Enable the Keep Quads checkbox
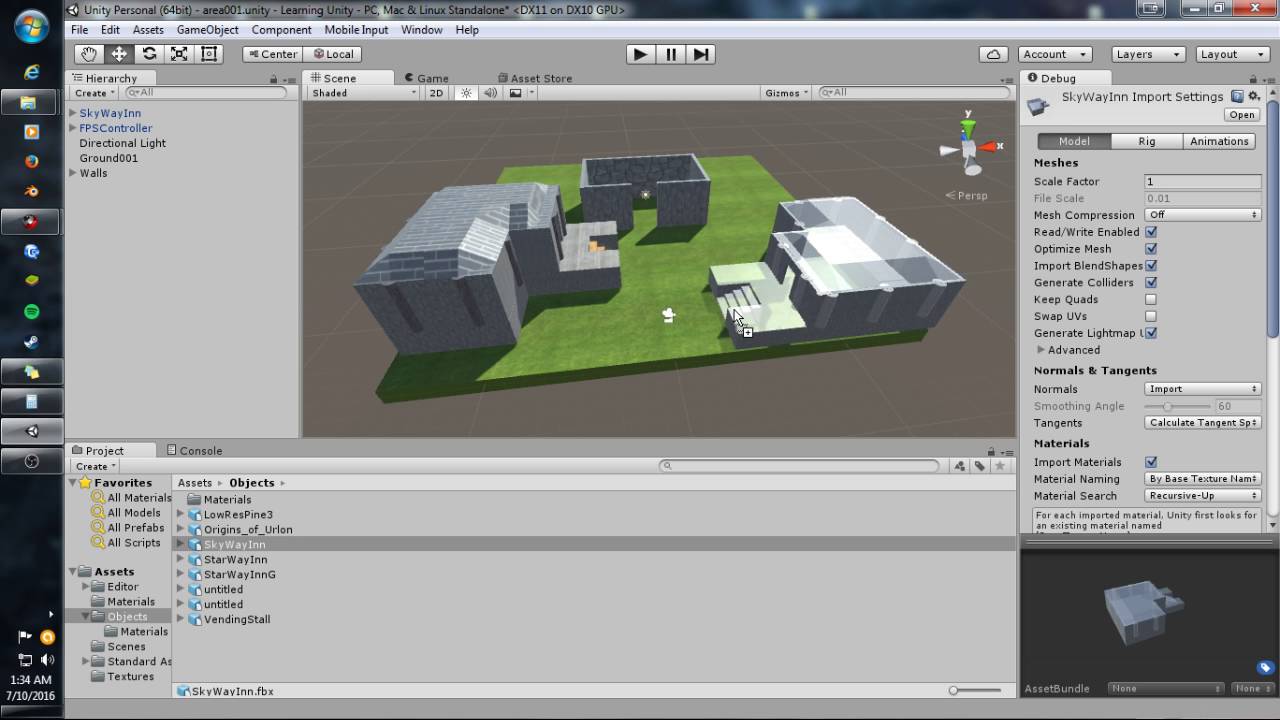This screenshot has width=1280, height=720. click(1151, 299)
